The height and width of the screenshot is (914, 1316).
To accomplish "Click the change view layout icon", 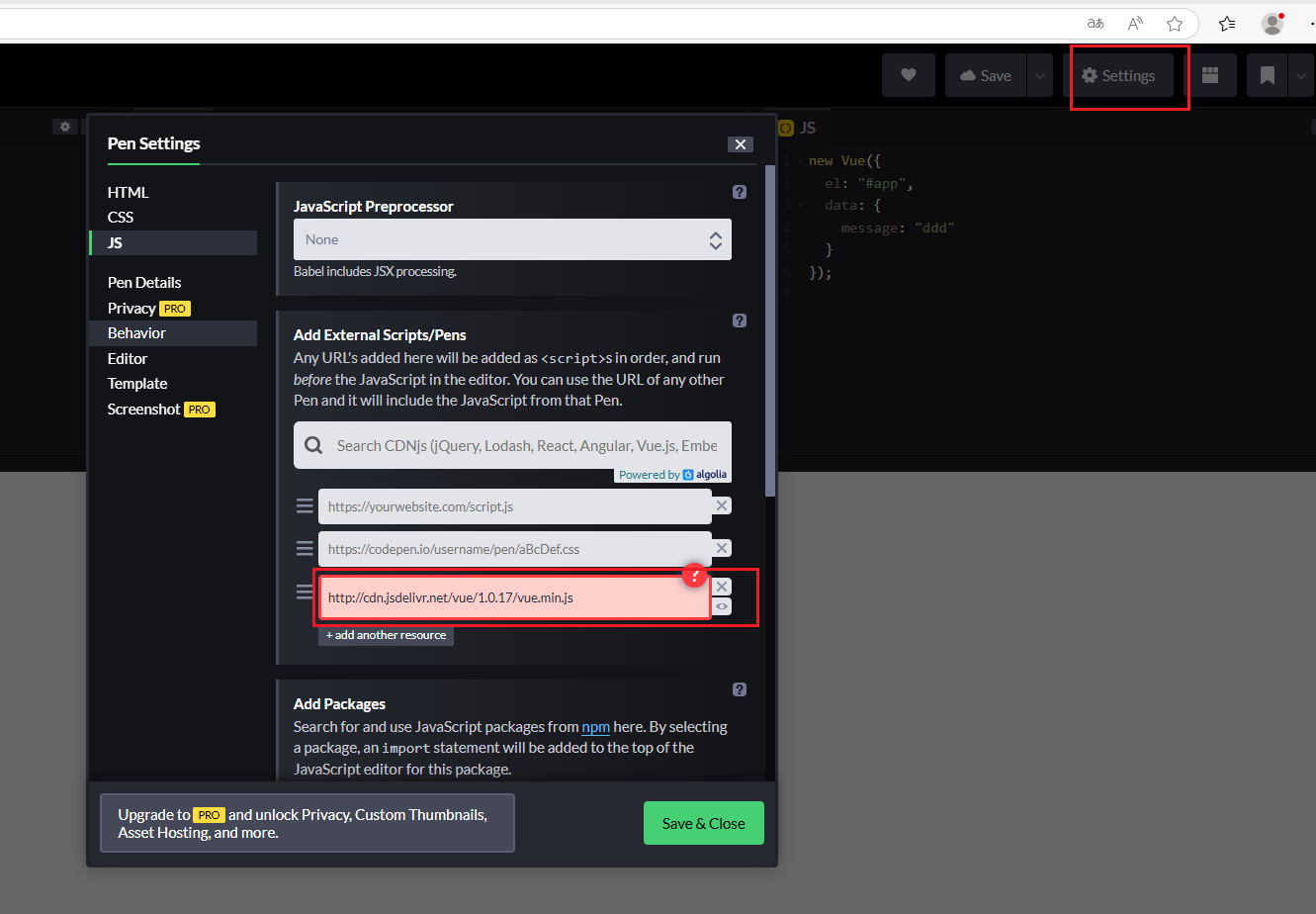I will tap(1210, 75).
